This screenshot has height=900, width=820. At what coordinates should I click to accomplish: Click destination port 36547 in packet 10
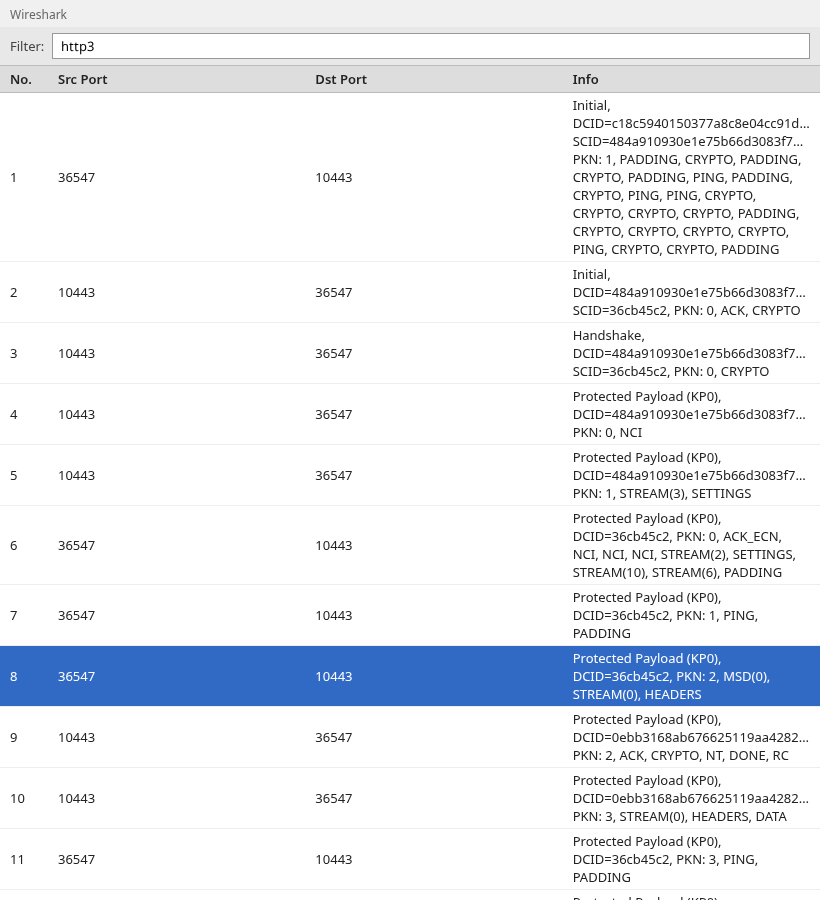333,798
